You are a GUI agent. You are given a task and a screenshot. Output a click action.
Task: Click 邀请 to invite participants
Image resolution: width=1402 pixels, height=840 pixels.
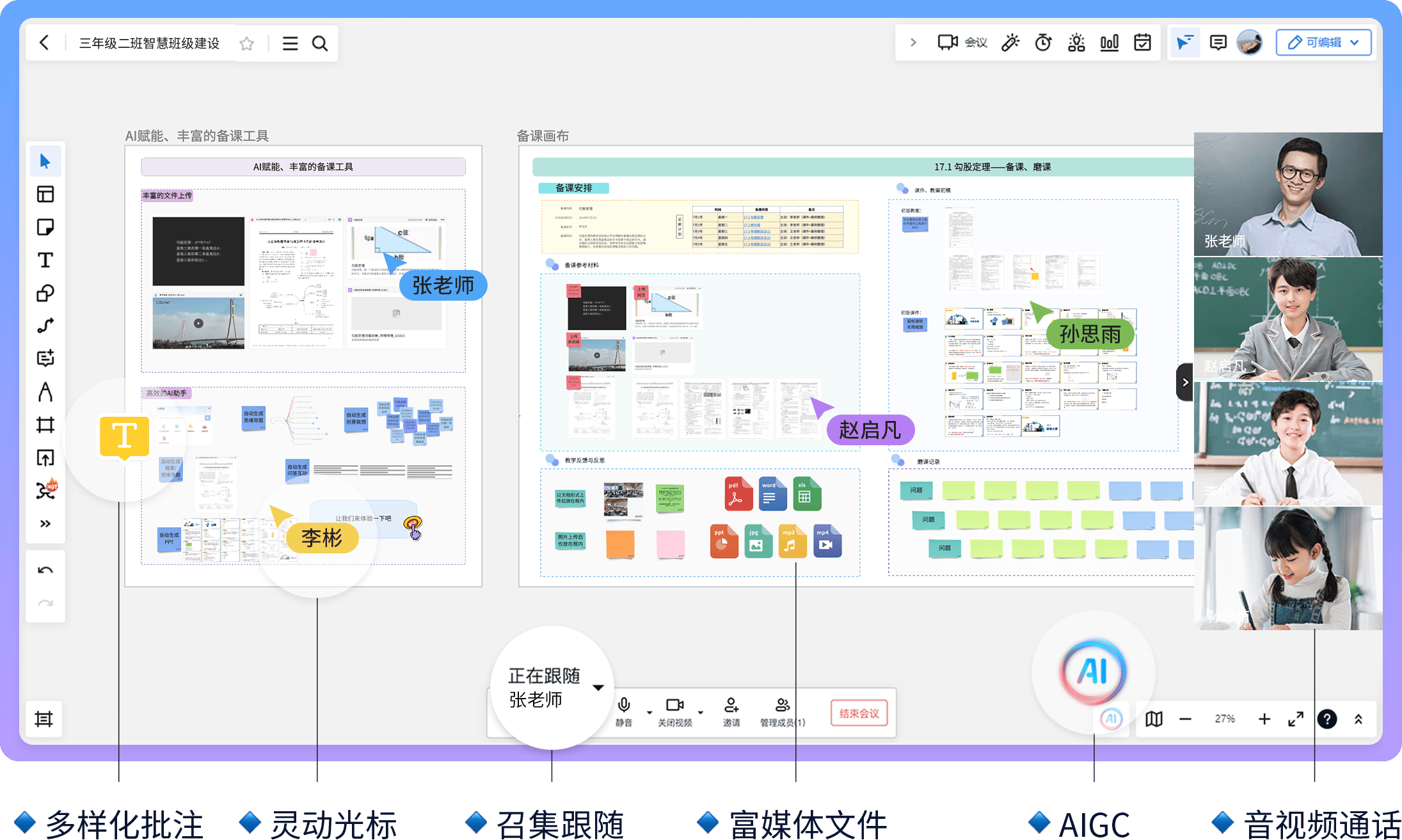coord(731,712)
